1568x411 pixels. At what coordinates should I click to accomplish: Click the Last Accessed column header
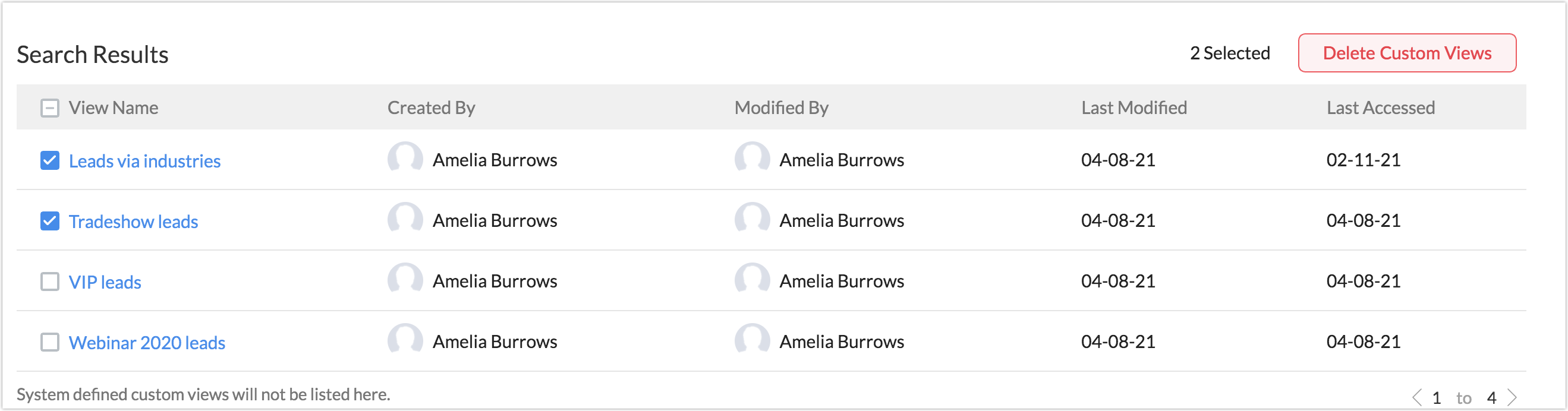(1380, 108)
